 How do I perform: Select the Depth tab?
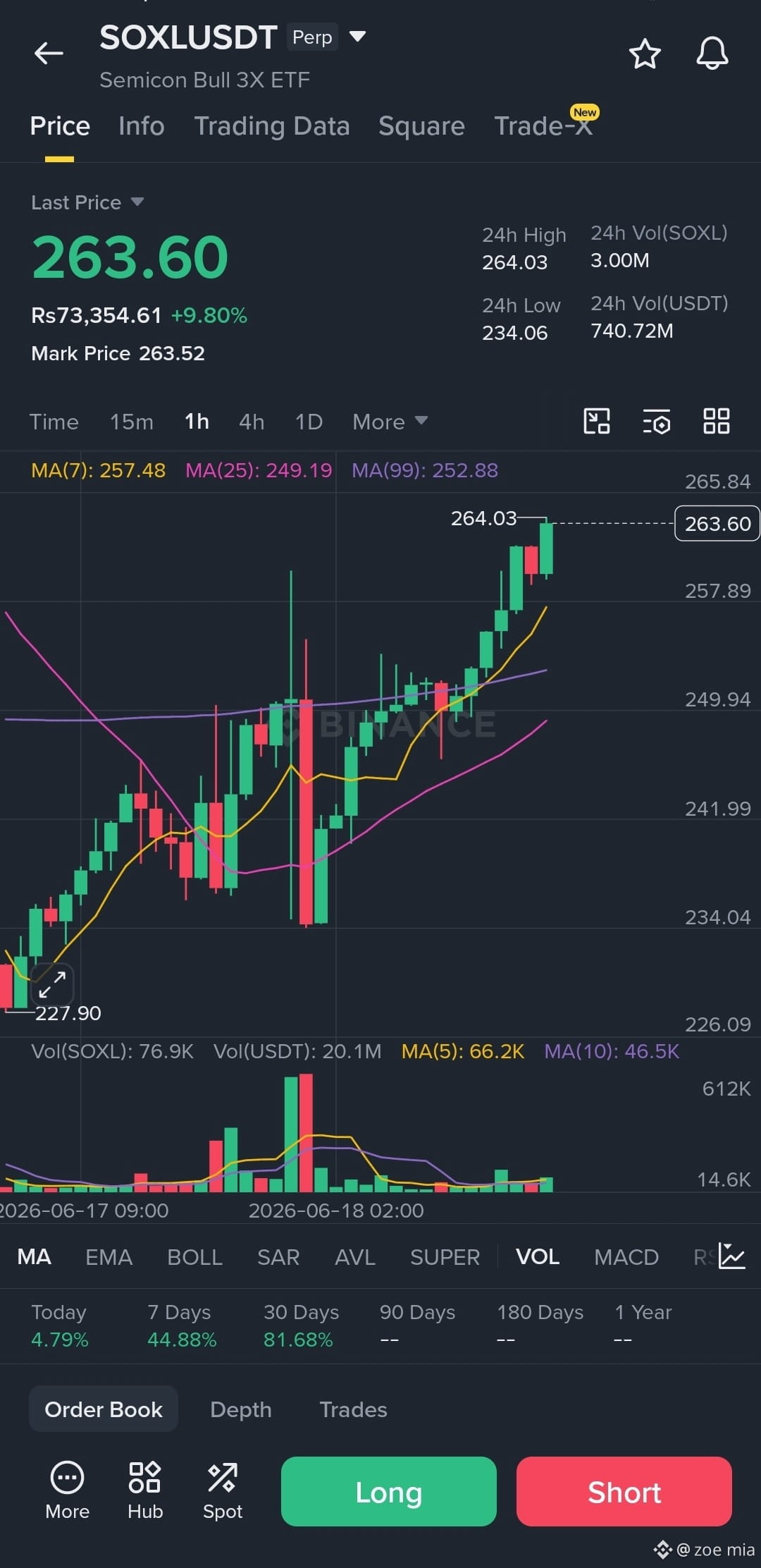[241, 1409]
